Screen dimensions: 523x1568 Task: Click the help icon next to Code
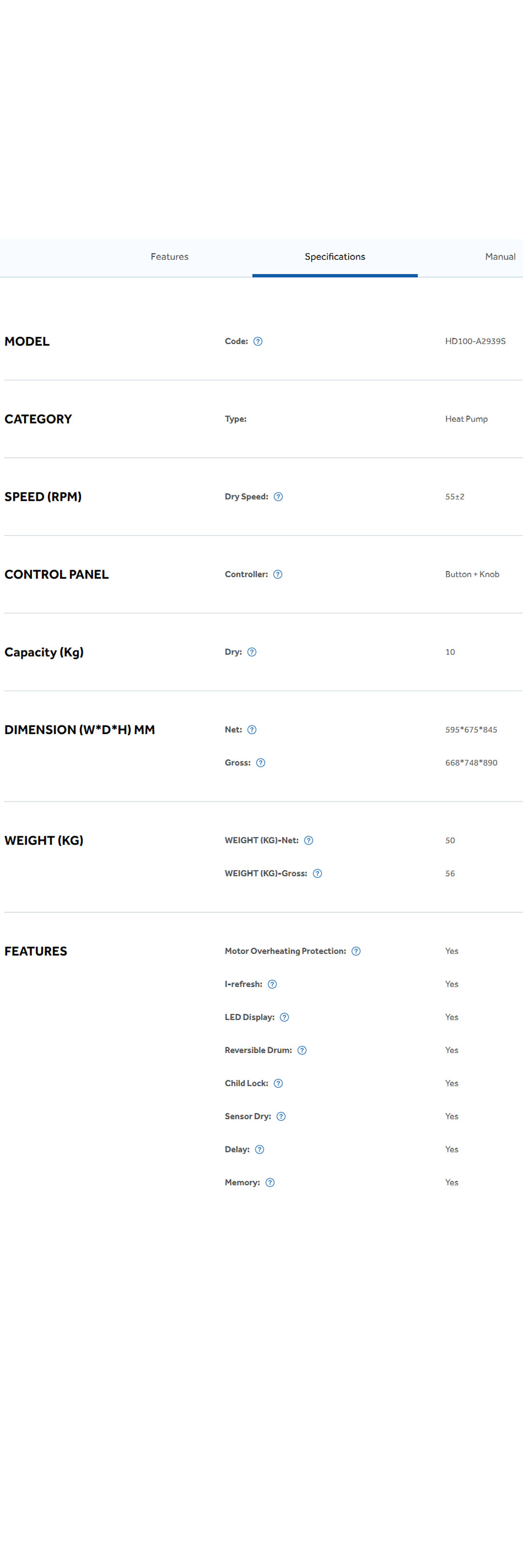258,342
